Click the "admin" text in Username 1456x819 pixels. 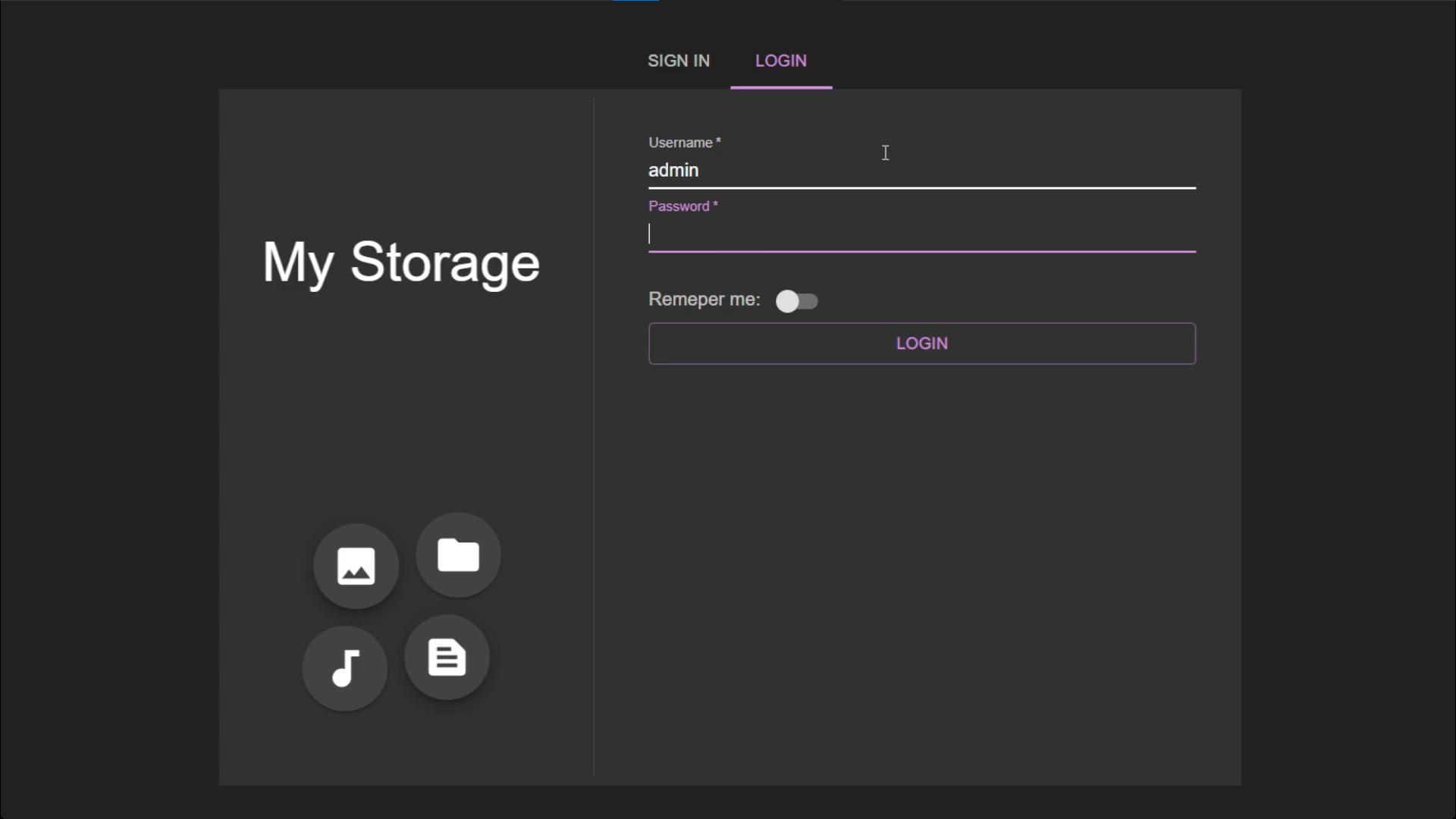point(673,171)
